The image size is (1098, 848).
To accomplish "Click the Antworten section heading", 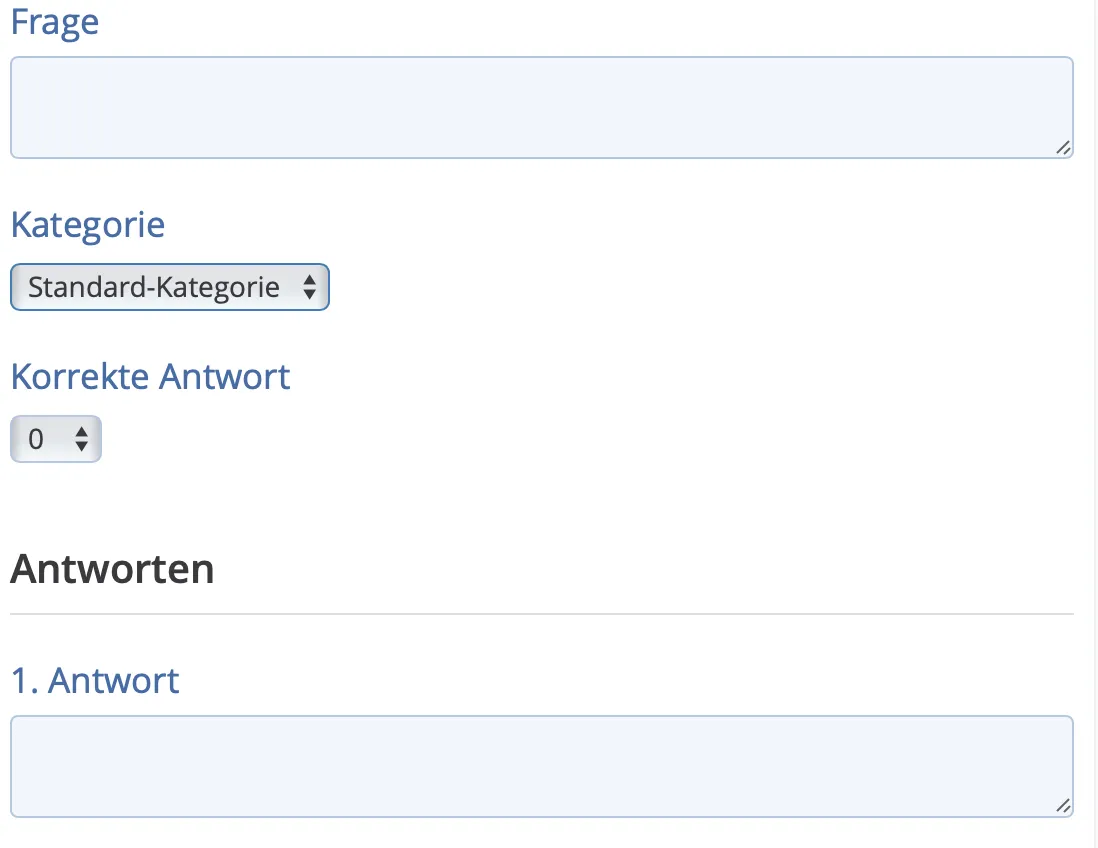I will (x=112, y=569).
